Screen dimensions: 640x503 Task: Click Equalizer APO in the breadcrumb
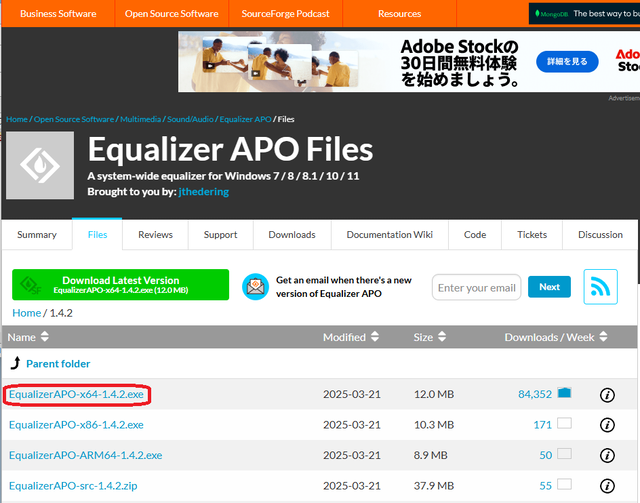[245, 119]
